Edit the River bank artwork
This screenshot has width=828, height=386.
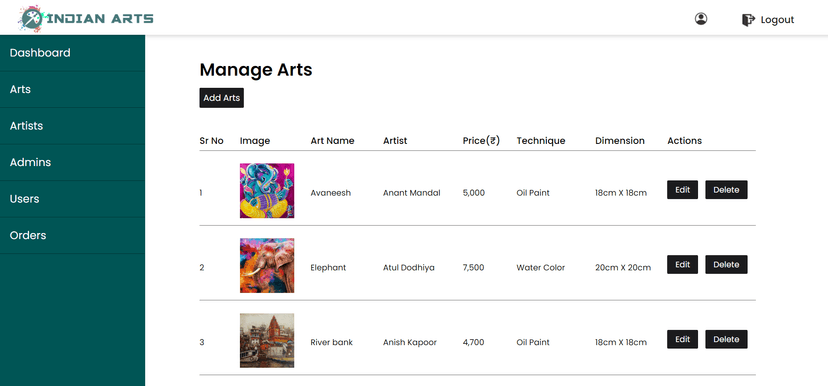click(x=682, y=339)
